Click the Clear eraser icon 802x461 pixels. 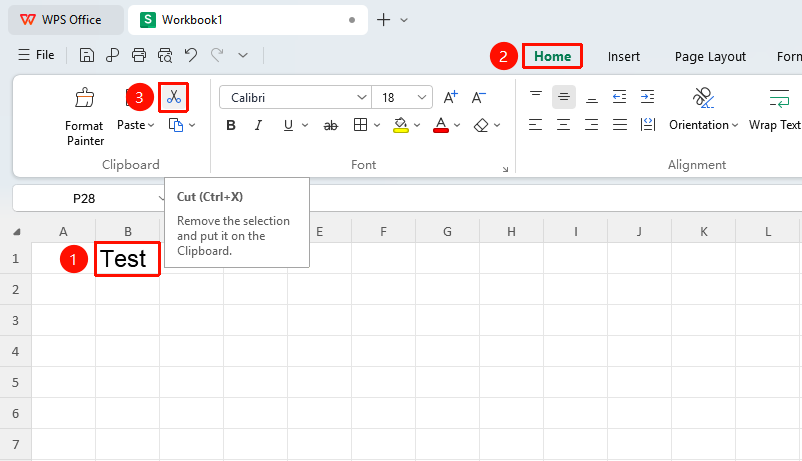(x=481, y=125)
